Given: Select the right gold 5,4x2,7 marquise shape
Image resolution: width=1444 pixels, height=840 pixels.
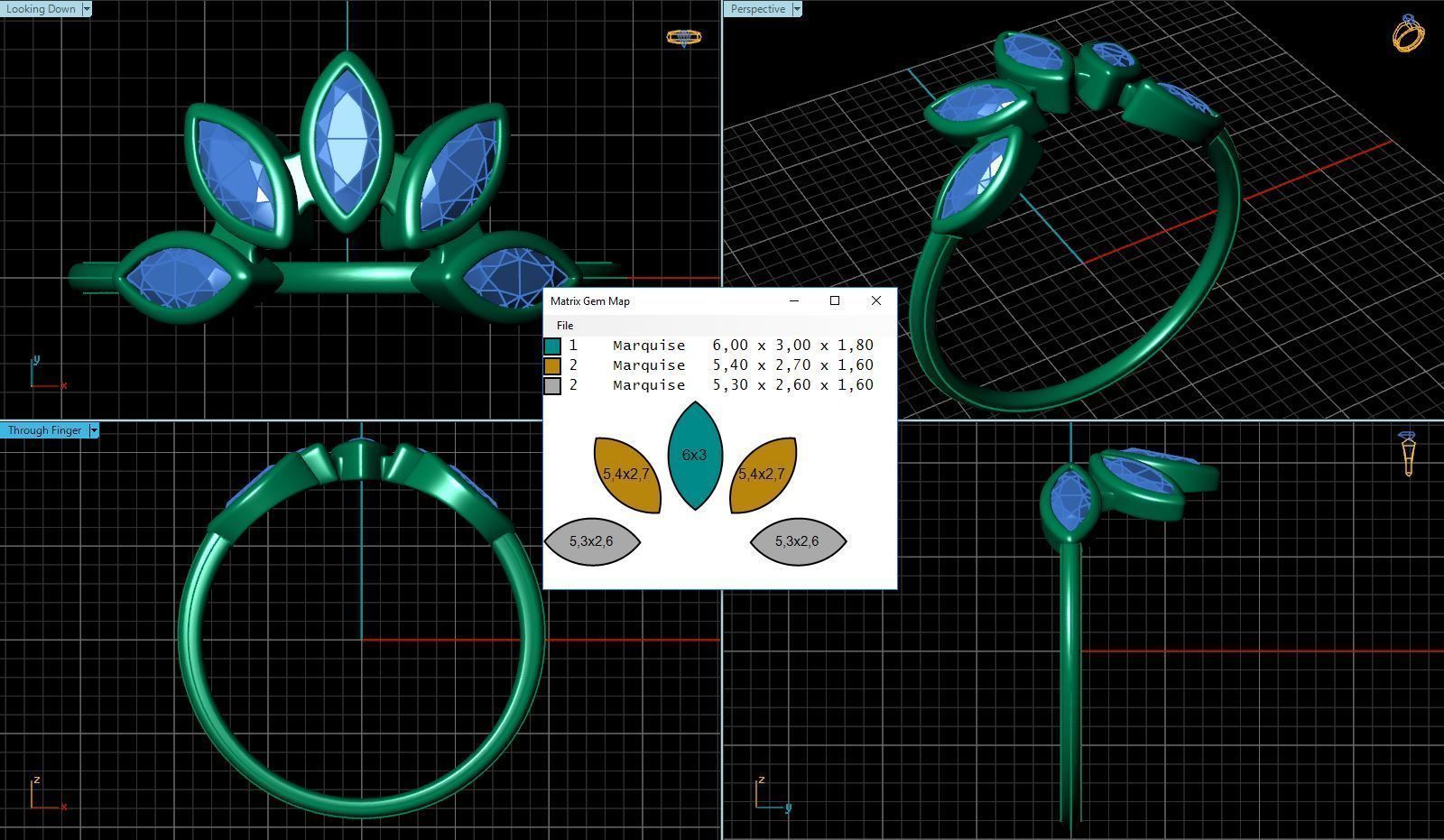Looking at the screenshot, I should point(761,472).
